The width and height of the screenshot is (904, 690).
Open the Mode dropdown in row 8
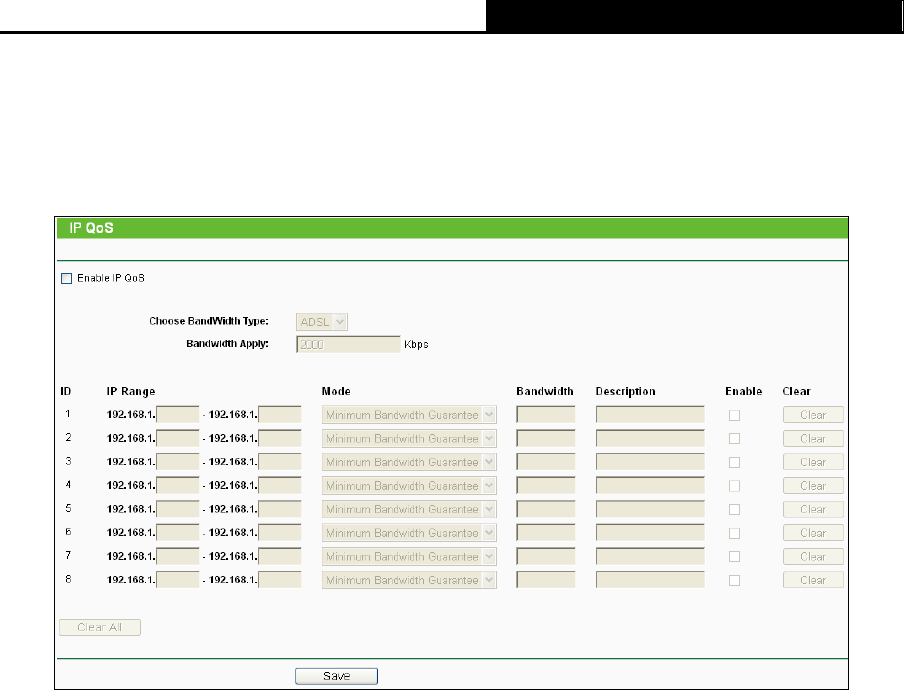coord(409,580)
